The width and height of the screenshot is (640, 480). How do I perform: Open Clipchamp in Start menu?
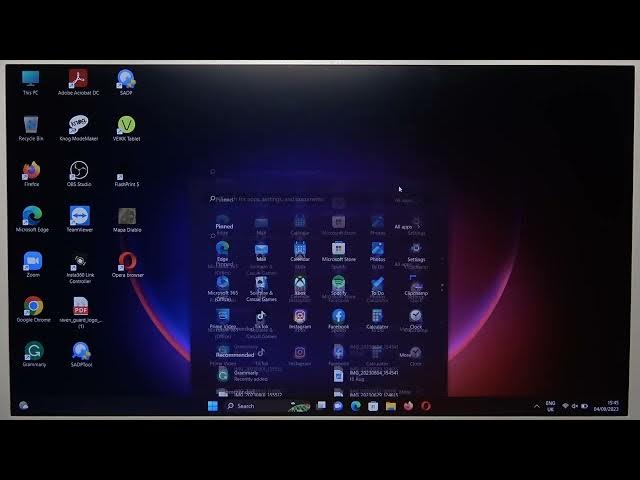(416, 286)
